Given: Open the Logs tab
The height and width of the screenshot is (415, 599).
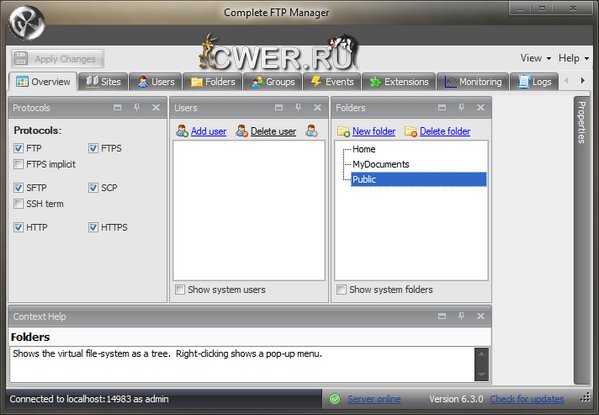Looking at the screenshot, I should coord(534,81).
